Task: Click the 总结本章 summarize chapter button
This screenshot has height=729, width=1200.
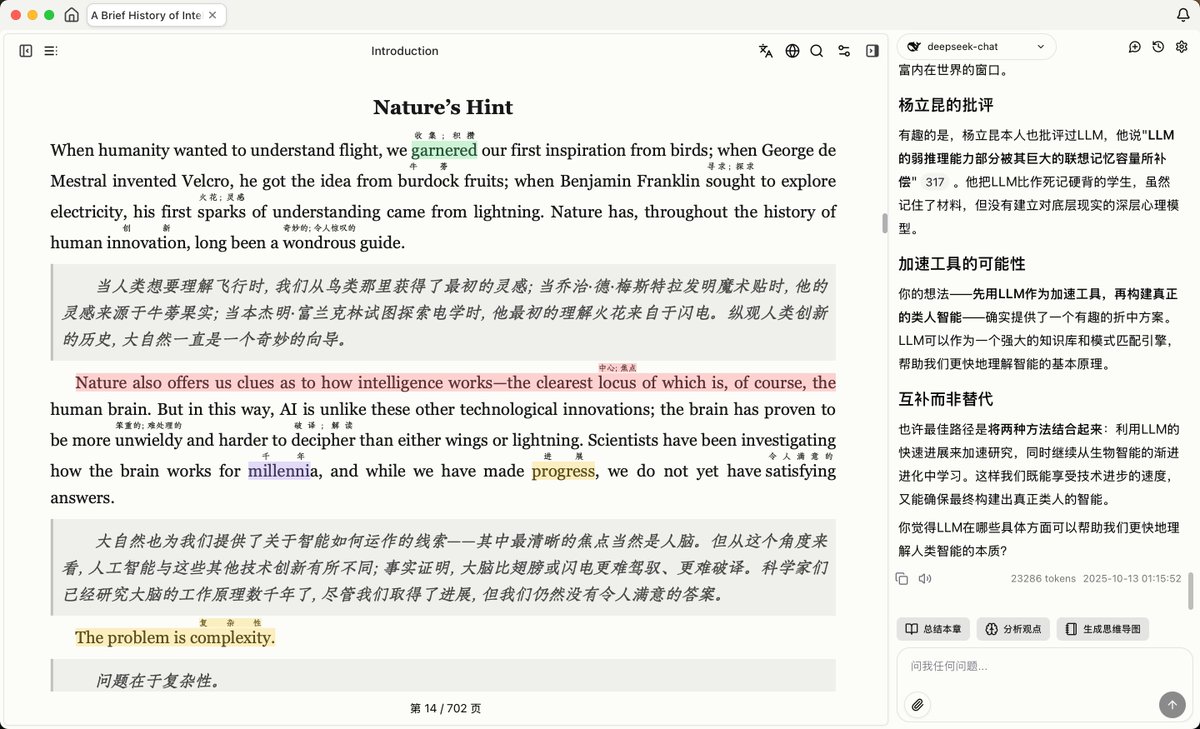Action: pos(932,629)
